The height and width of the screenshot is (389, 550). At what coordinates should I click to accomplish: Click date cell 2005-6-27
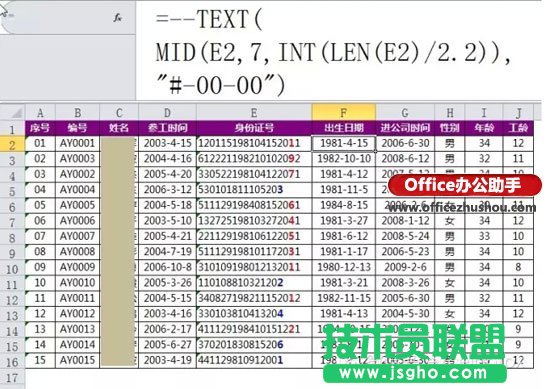pyautogui.click(x=167, y=345)
